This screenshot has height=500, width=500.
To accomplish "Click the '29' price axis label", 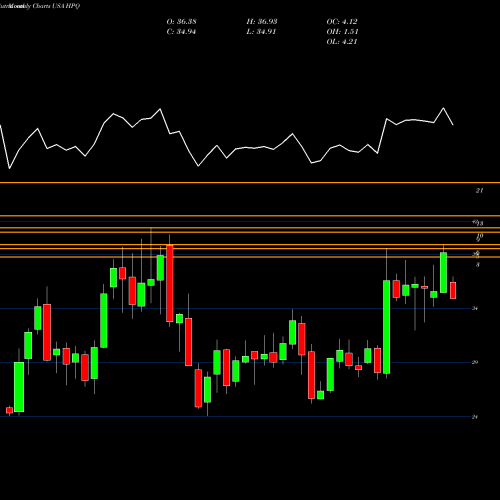I will [x=475, y=362].
